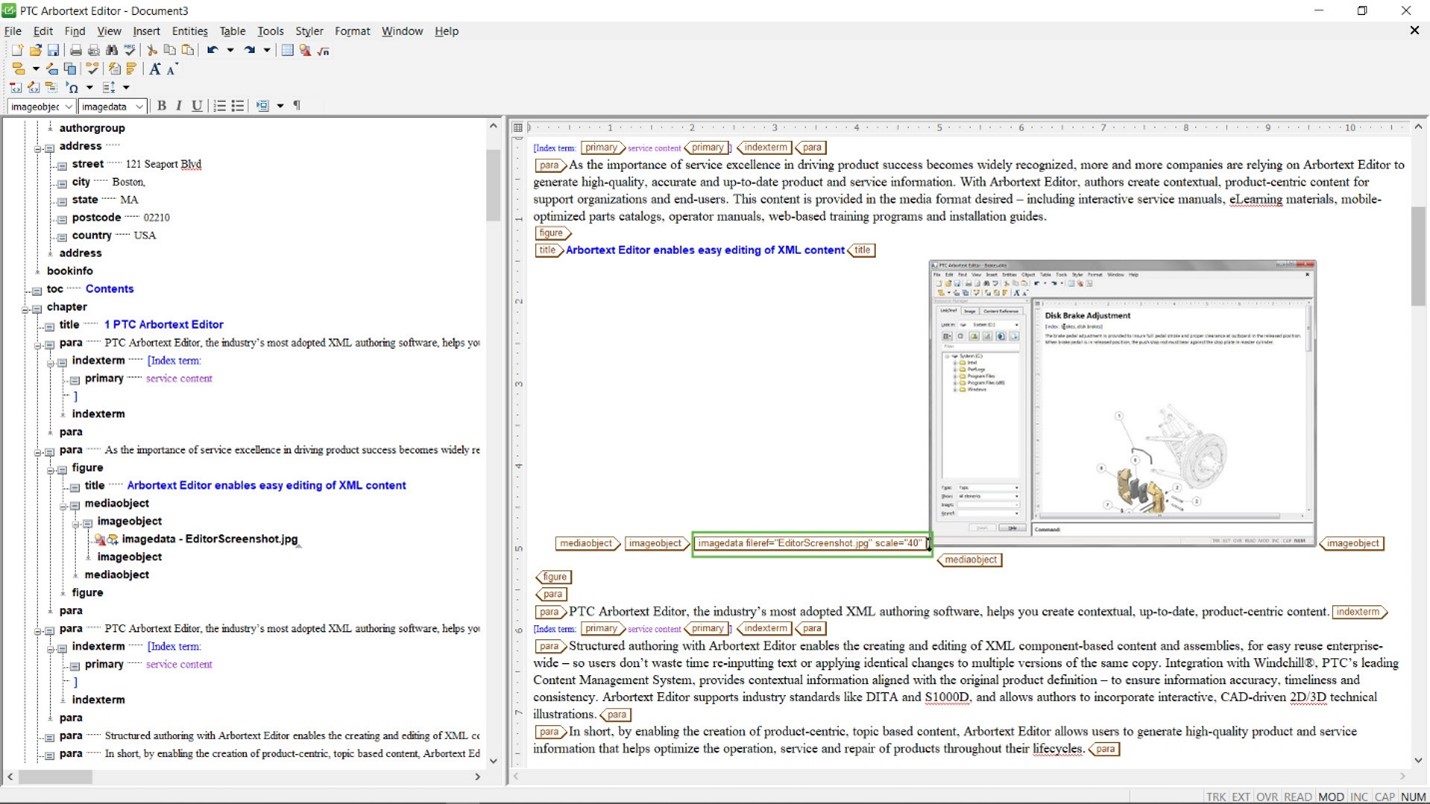
Task: Collapse the chapter node in the tree
Action: point(25,308)
